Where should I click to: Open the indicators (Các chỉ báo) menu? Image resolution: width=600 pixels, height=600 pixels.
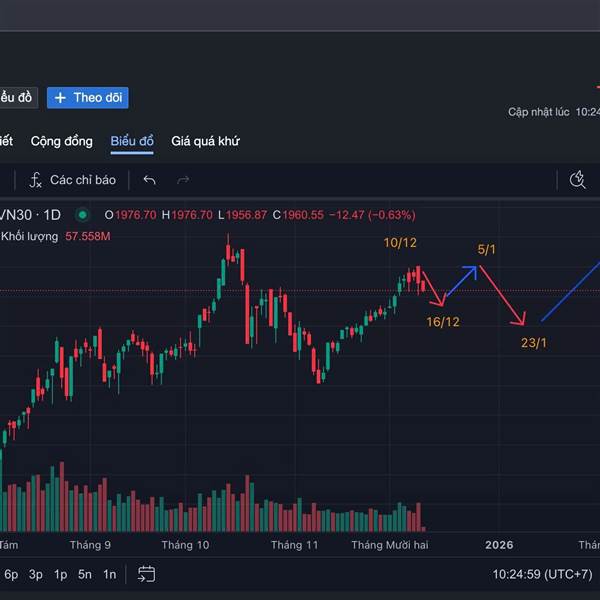[72, 180]
